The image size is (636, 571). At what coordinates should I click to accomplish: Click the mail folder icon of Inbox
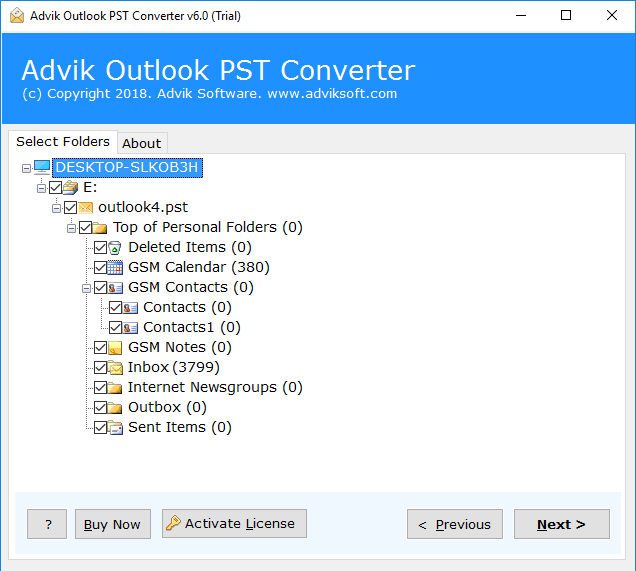(x=115, y=368)
